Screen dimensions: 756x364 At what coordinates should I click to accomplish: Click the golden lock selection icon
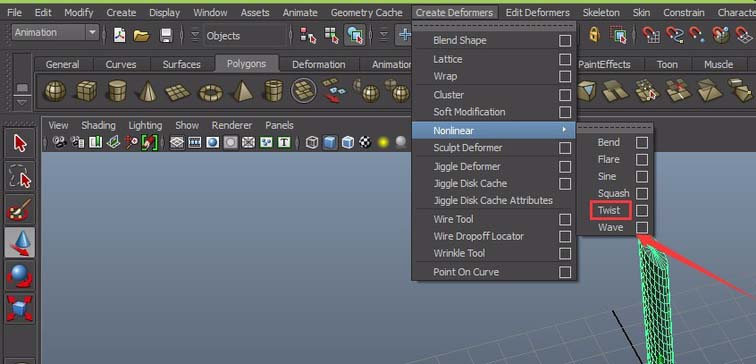coord(594,34)
